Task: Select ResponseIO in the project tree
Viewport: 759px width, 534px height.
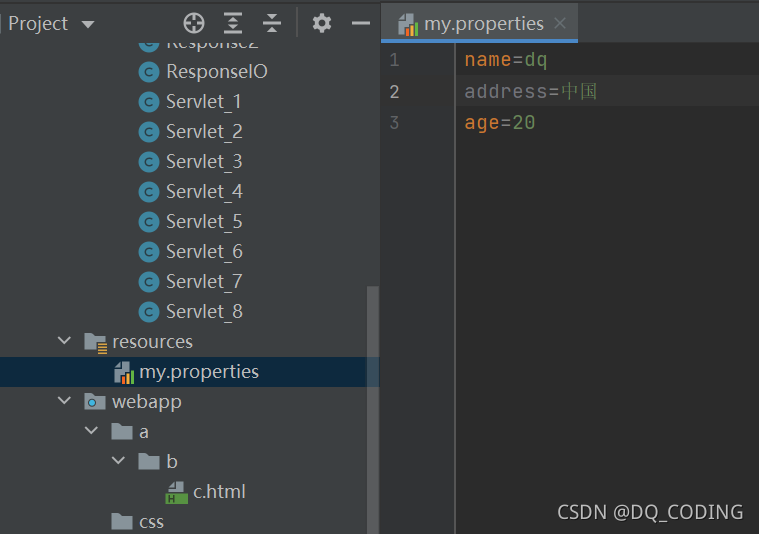Action: [x=217, y=72]
